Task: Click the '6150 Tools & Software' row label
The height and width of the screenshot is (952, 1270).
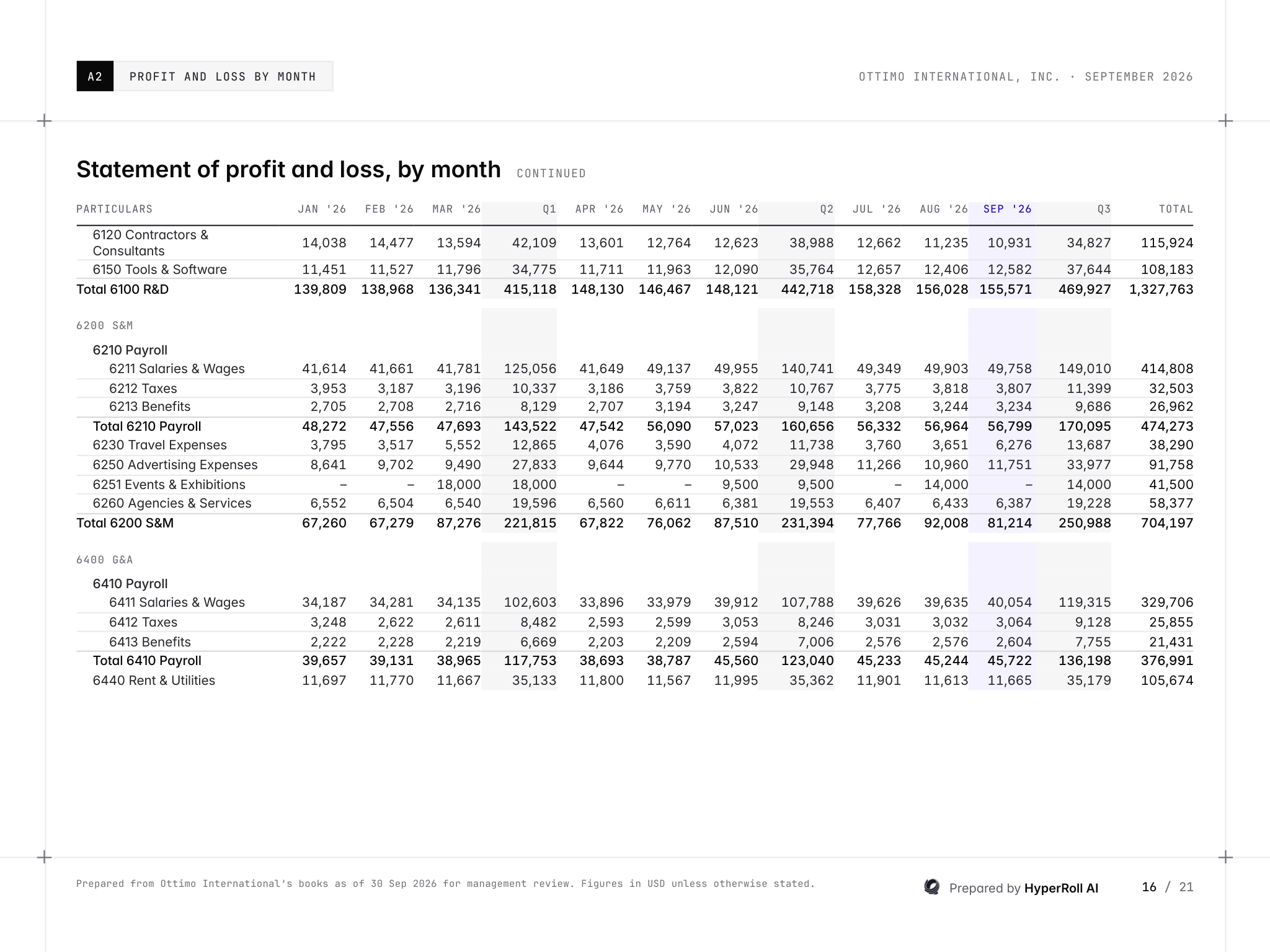Action: 159,270
